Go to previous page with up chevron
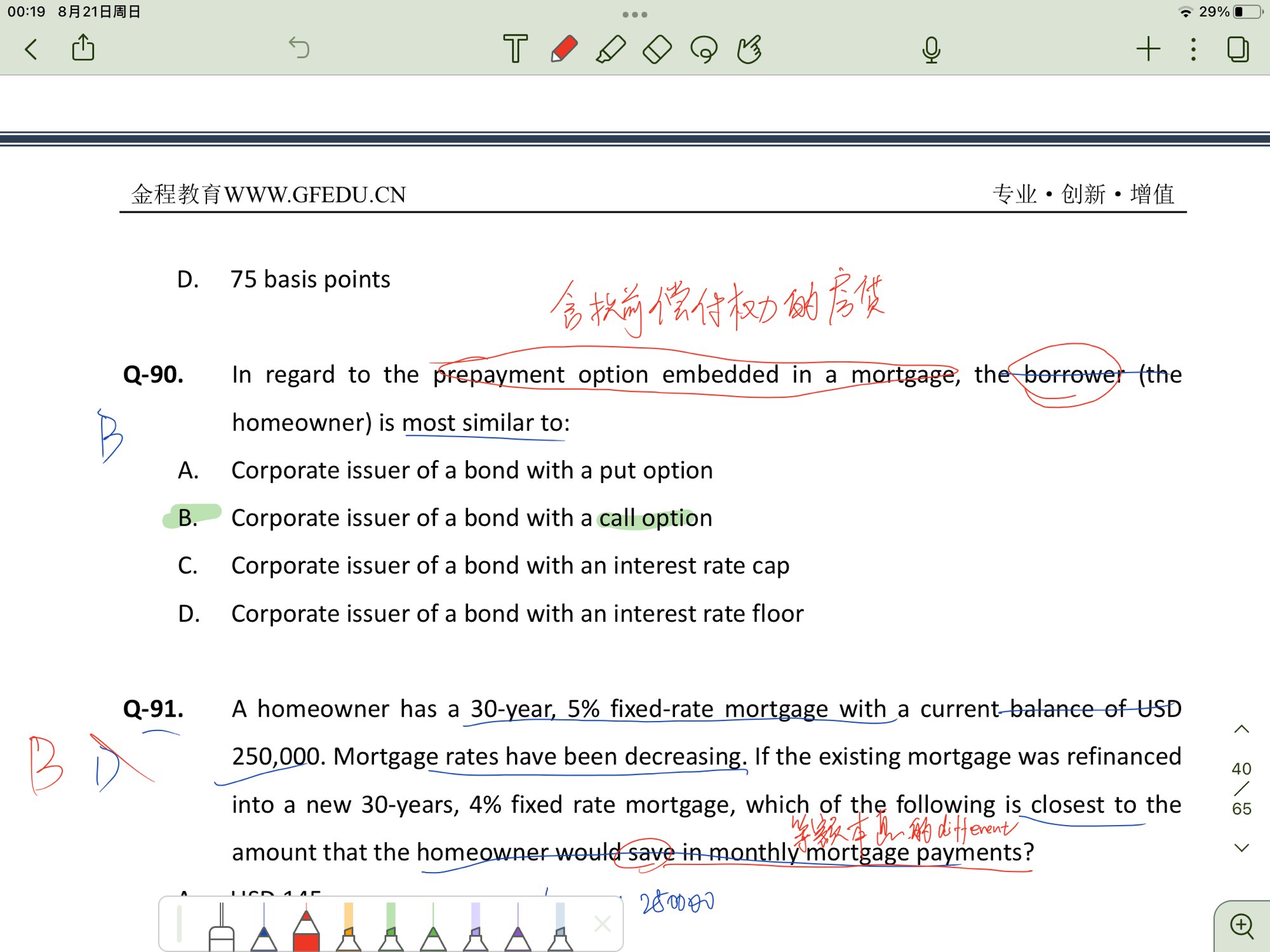Screen dimensions: 1270x952 coord(1241,729)
